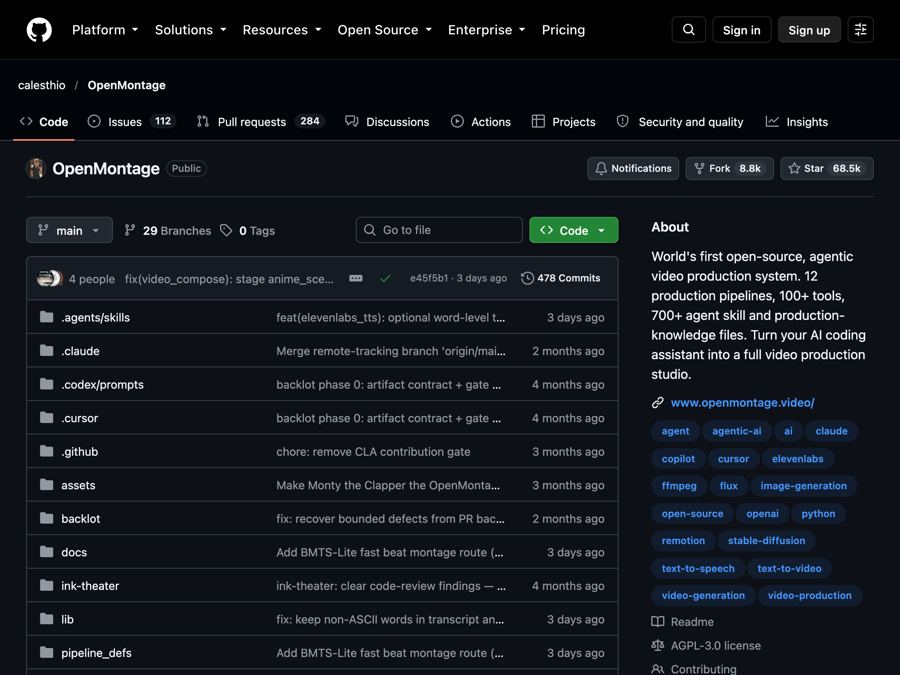Open the appearance settings sliders icon
This screenshot has height=675, width=900.
tap(860, 30)
